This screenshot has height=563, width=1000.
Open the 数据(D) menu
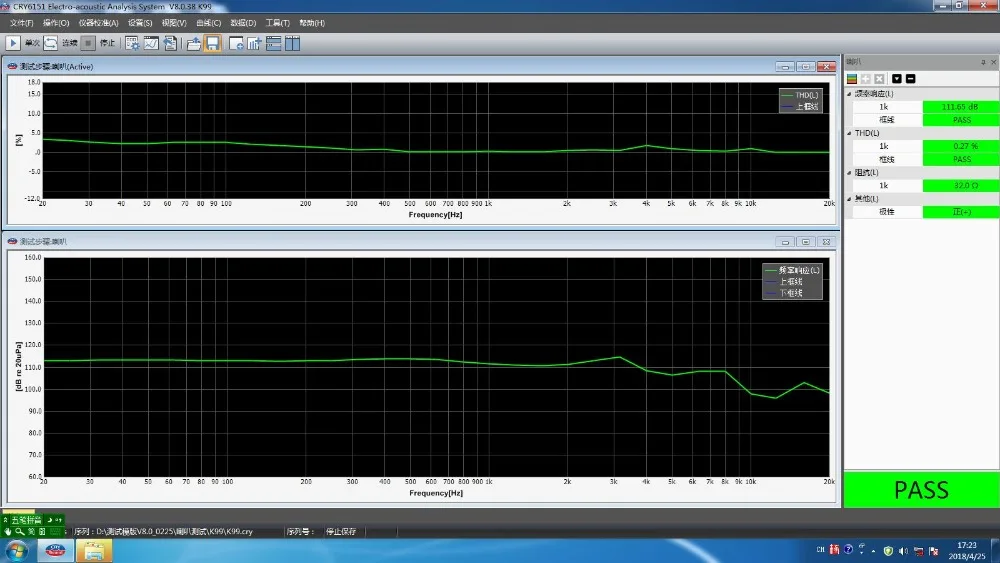click(x=243, y=23)
